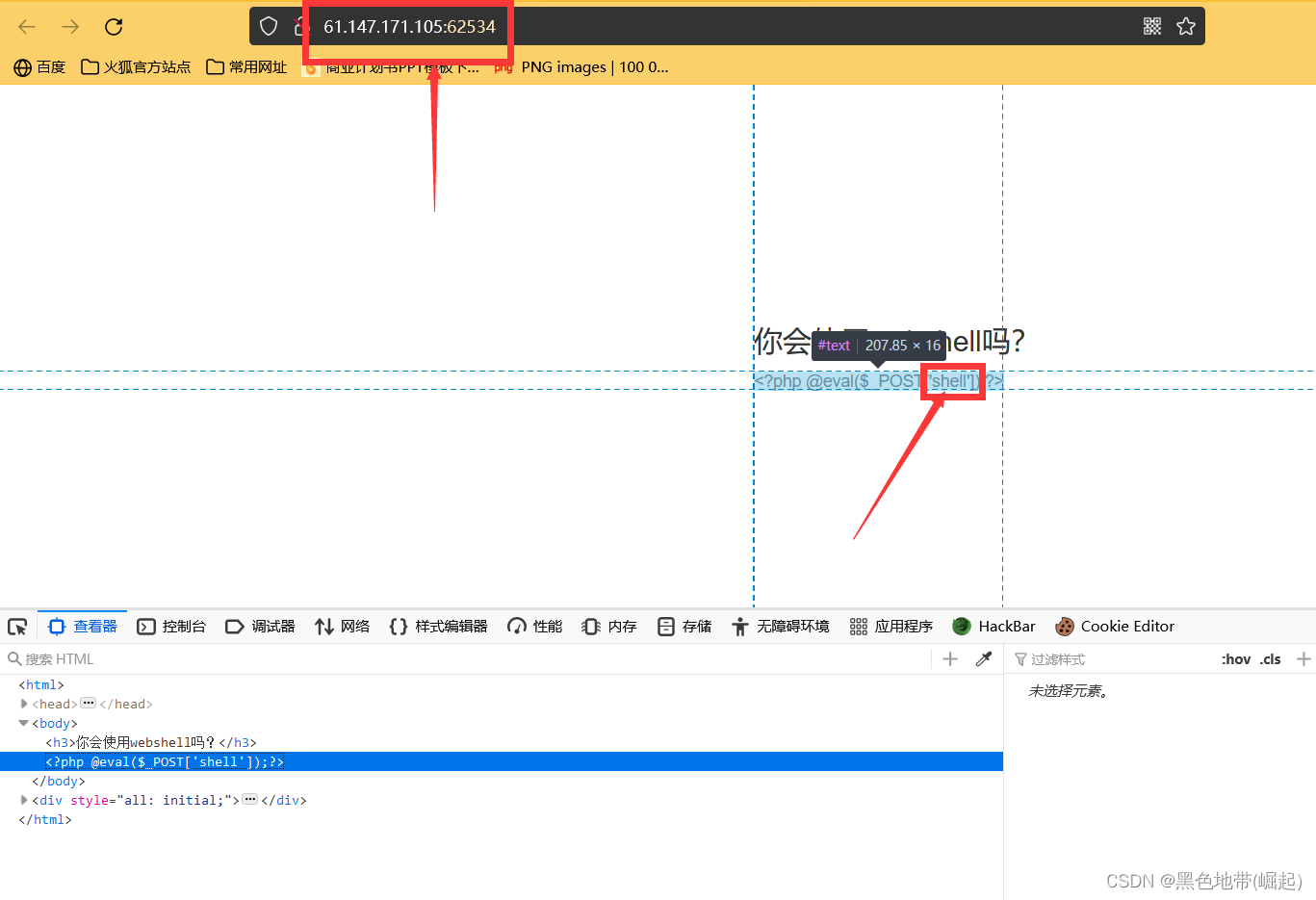Collapse the body element node
The height and width of the screenshot is (900, 1316).
[23, 723]
